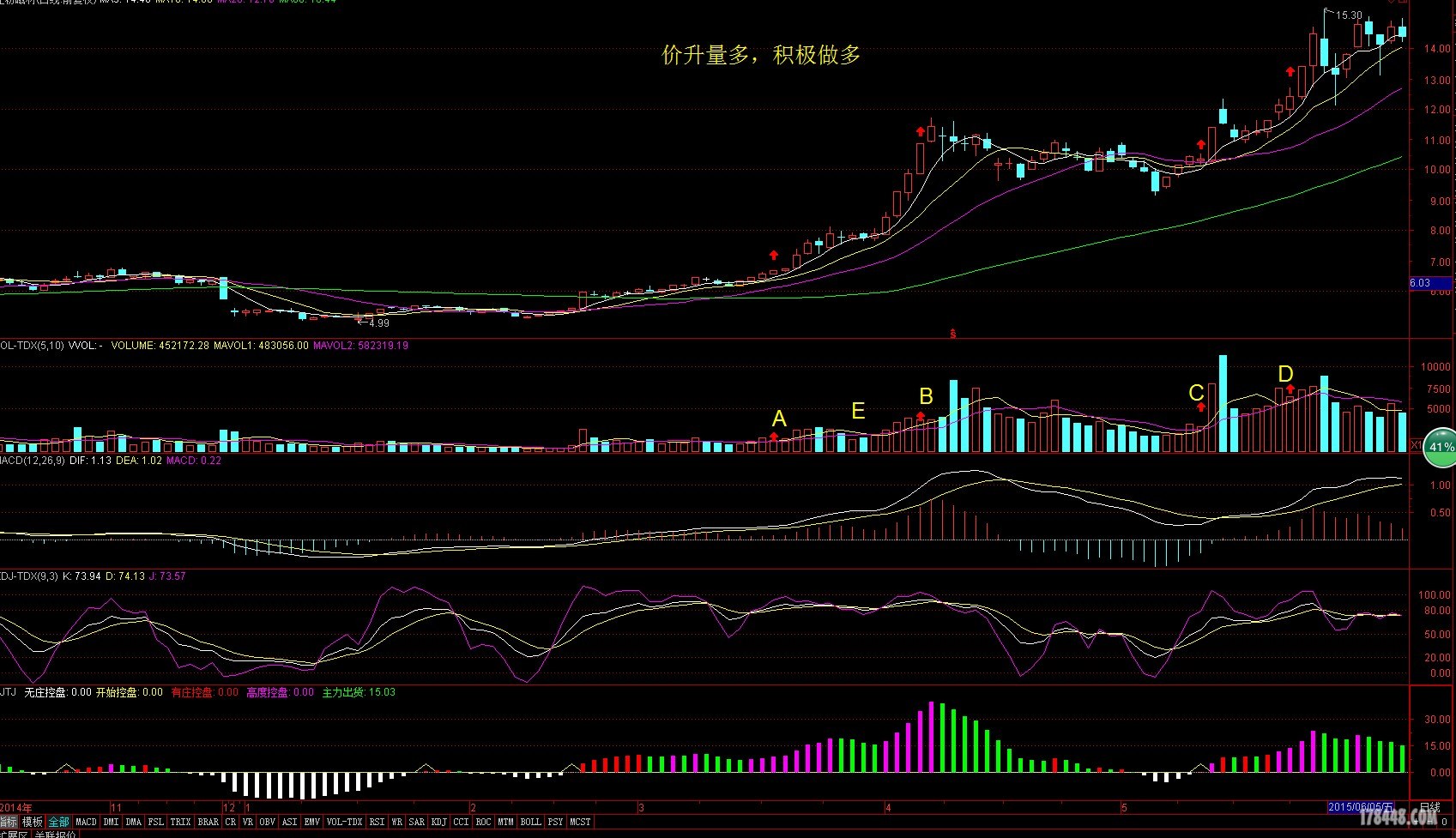This screenshot has height=838, width=1456.
Task: Click the MACD: 0.22 value label
Action: 194,461
